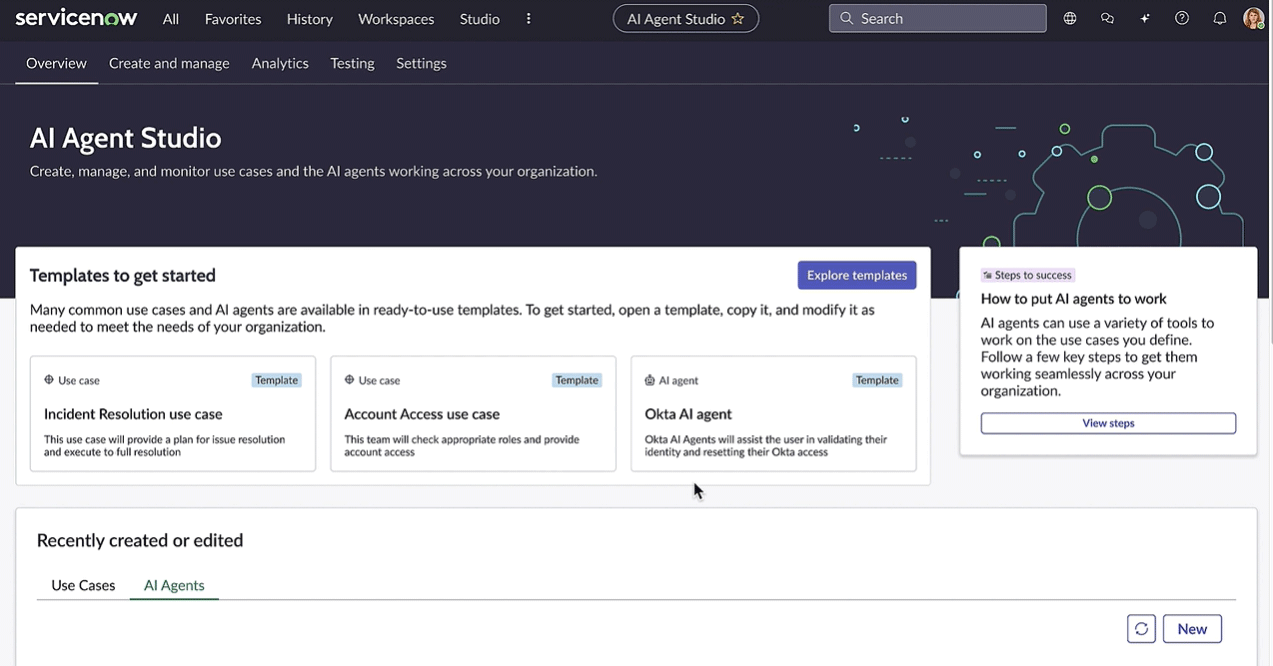This screenshot has width=1273, height=666.
Task: Click the Steps to success flag icon
Action: pyautogui.click(x=988, y=275)
